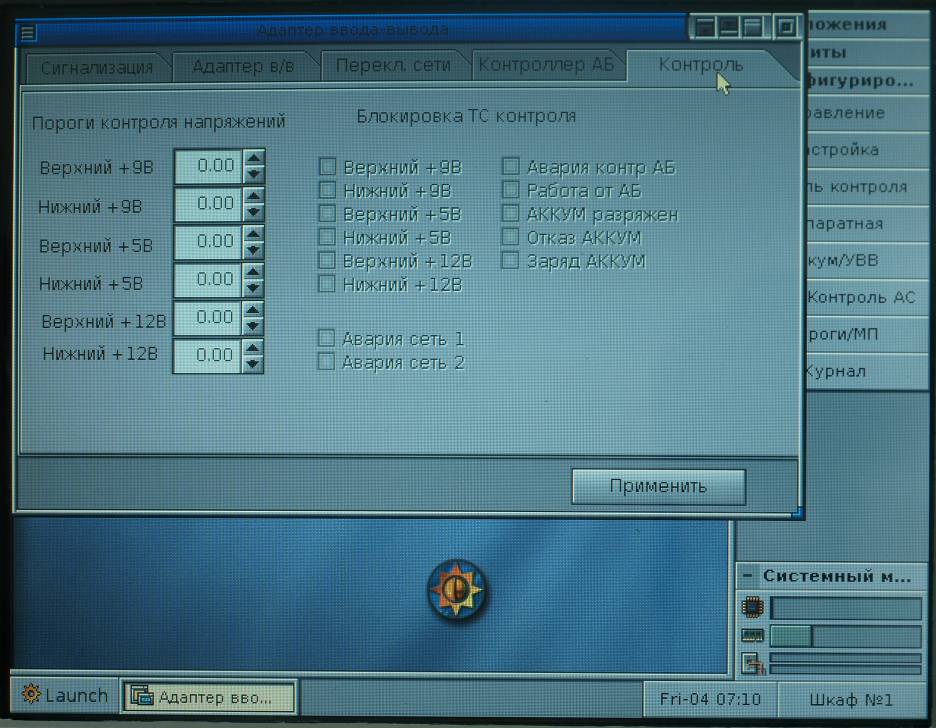Open the Журнал side menu entry
The width and height of the screenshot is (936, 728).
tap(866, 371)
